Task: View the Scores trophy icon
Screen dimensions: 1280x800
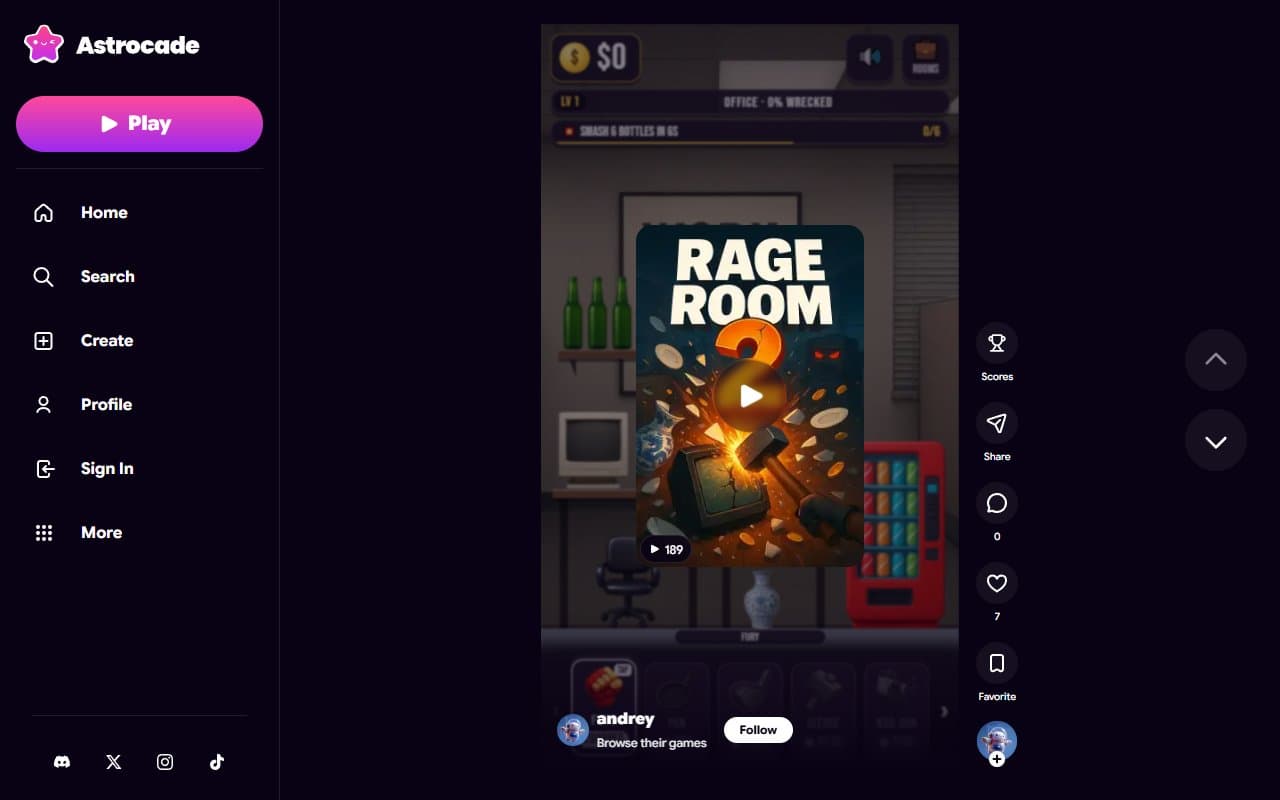Action: point(997,343)
